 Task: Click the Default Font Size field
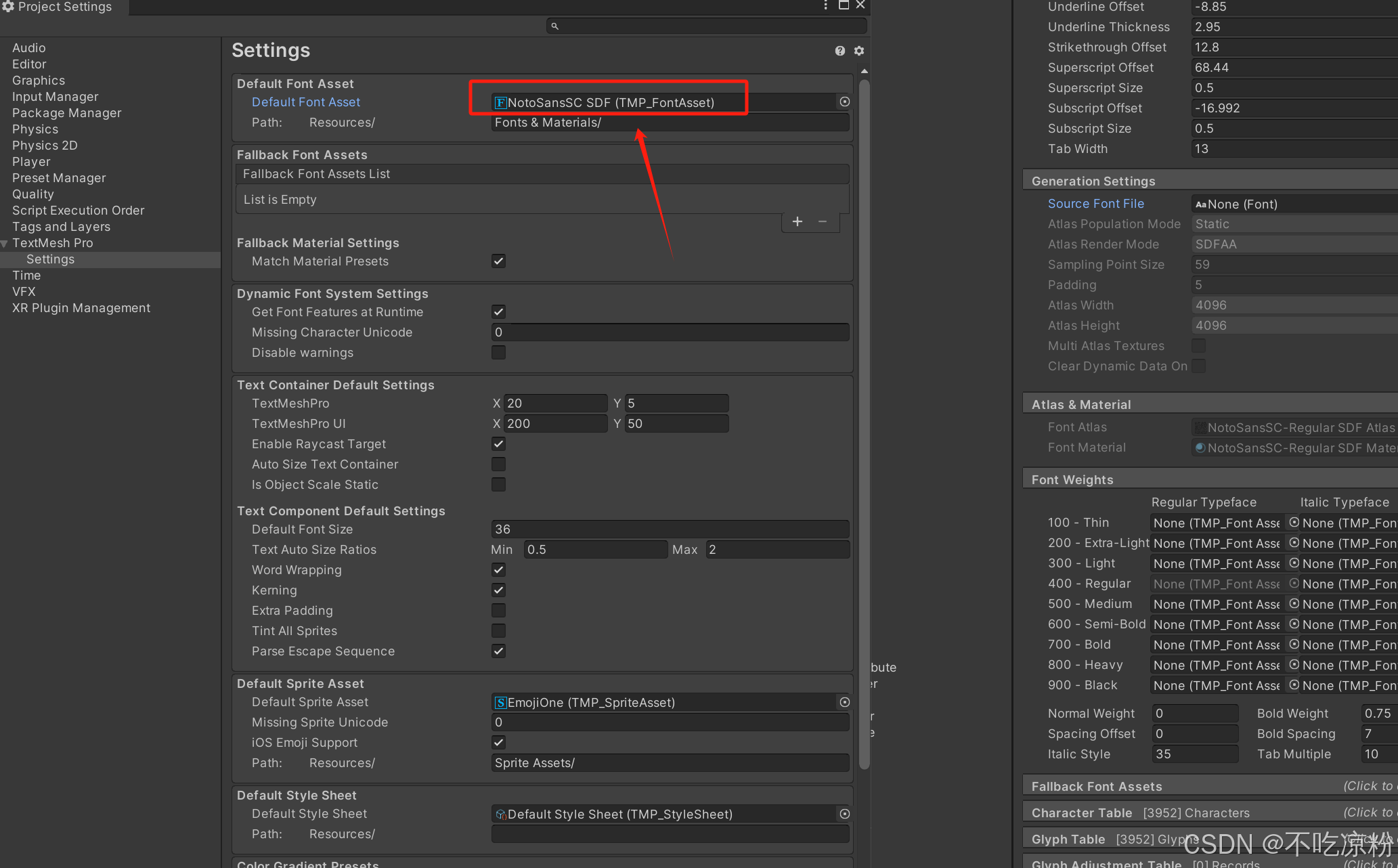(669, 529)
